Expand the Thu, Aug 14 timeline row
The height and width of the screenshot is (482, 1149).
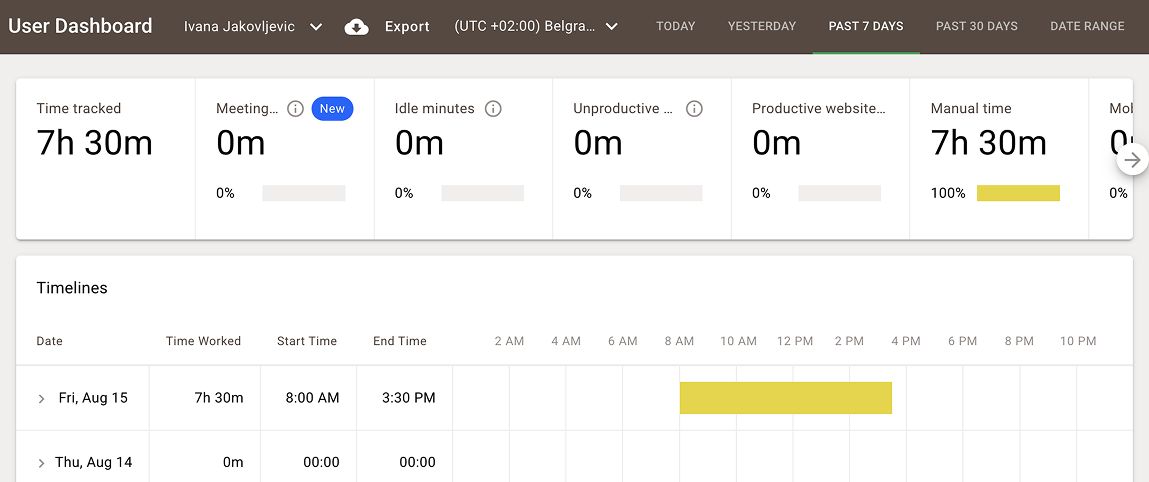pyautogui.click(x=42, y=463)
